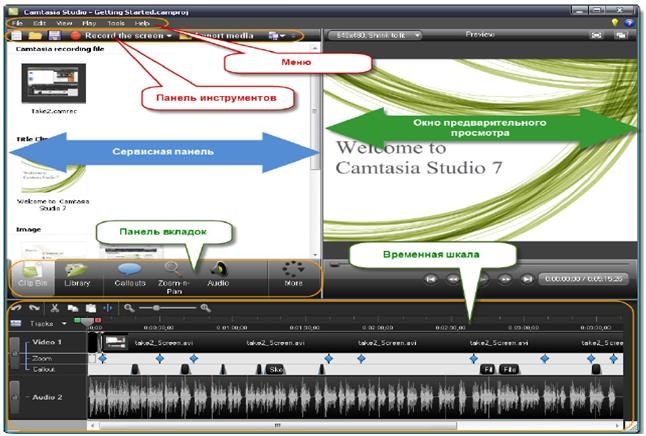Select the Audio 2 track label
Screen dimensions: 646x436
tap(47, 397)
